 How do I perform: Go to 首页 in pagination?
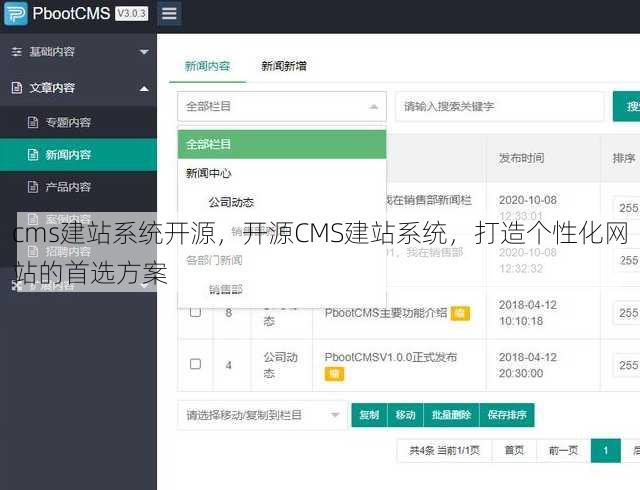(514, 451)
